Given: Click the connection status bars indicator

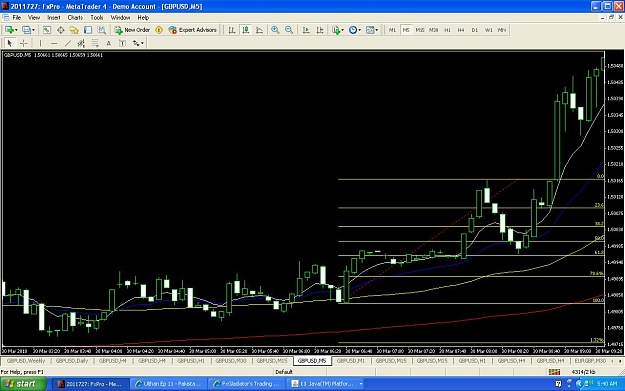Looking at the screenshot, I should (554, 372).
